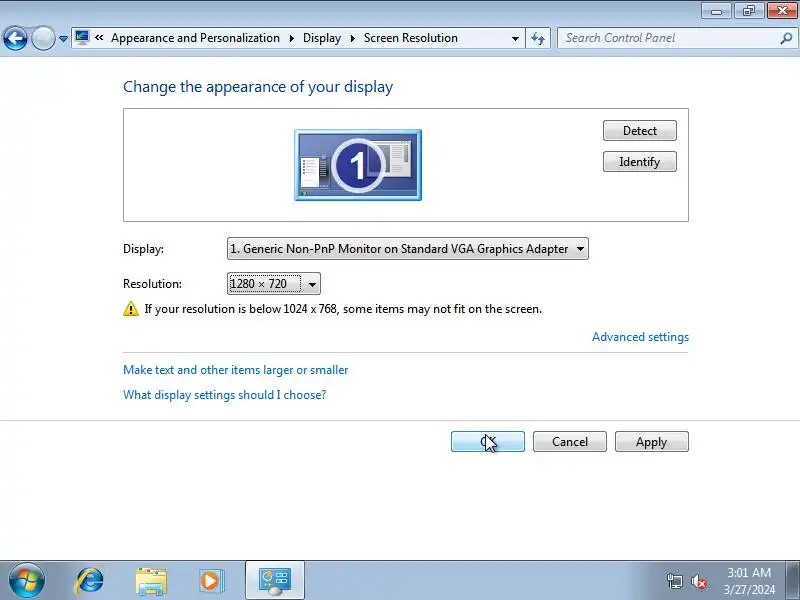Screen dimensions: 800x600
Task: Go to the Display breadcrumb
Action: pos(322,38)
